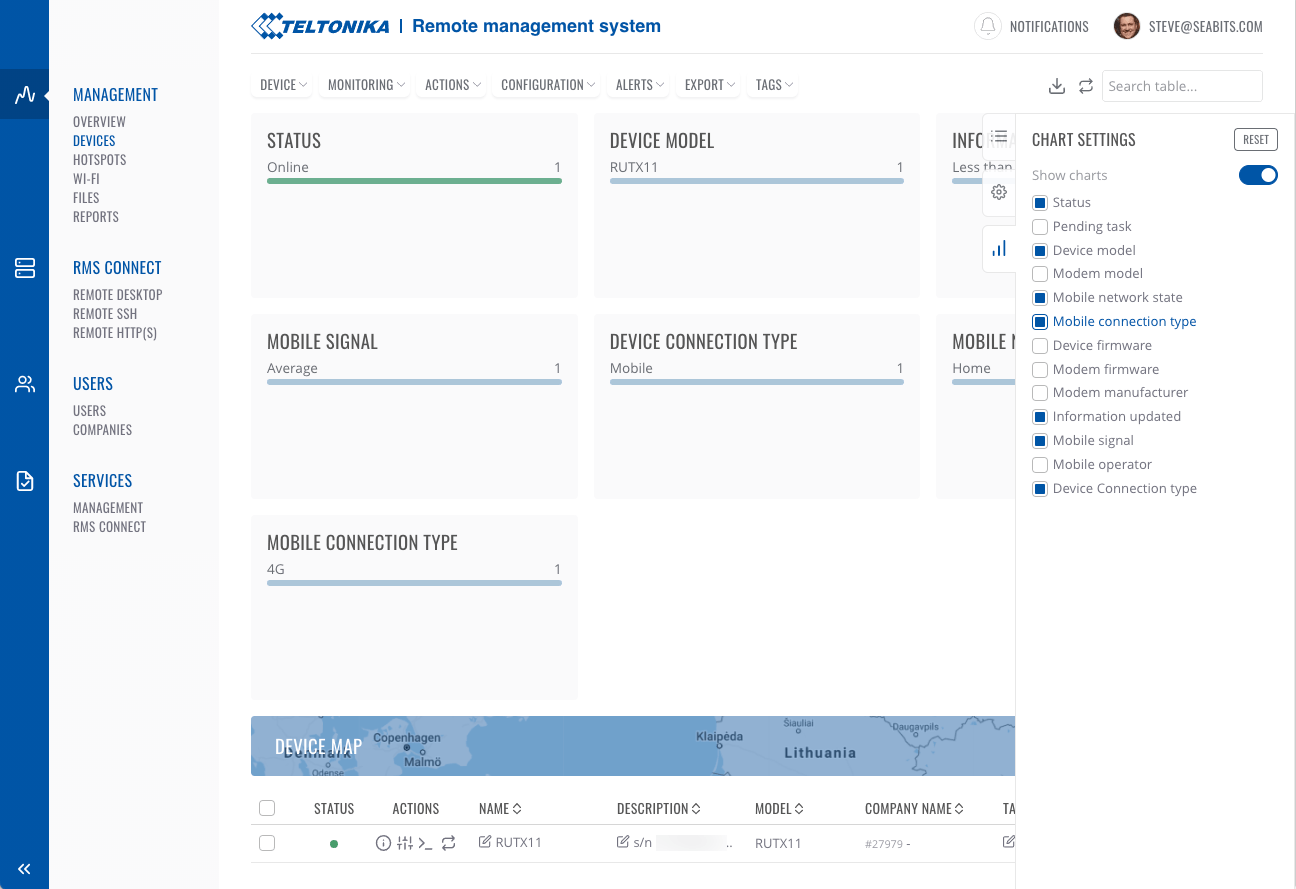Open the Services document icon in sidebar

[24, 481]
